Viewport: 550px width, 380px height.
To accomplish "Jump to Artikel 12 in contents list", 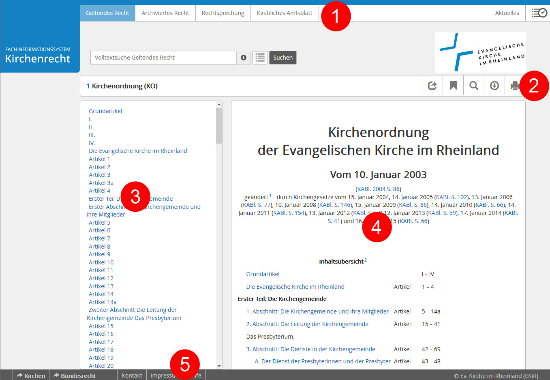I will pyautogui.click(x=101, y=278).
